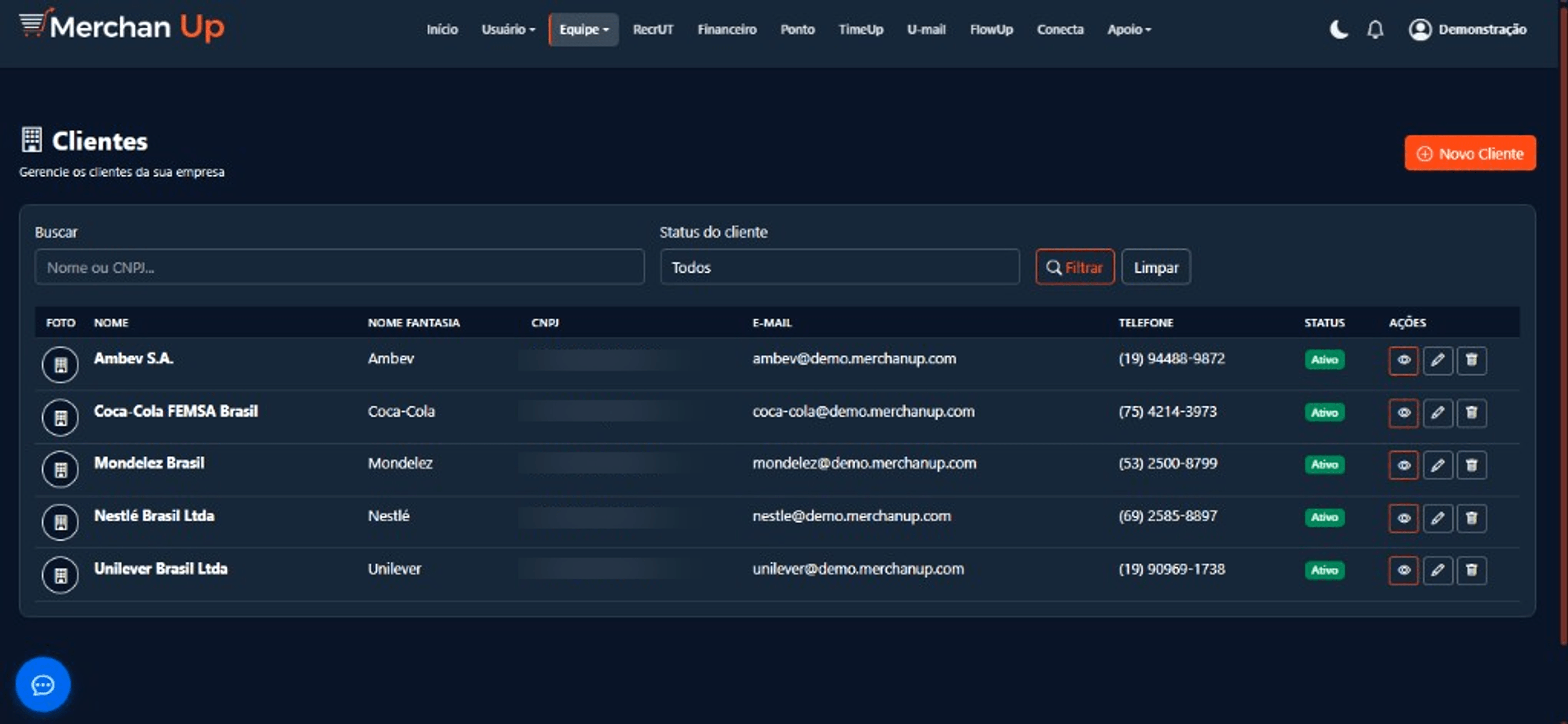The height and width of the screenshot is (724, 1568).
Task: Click the Filtrar button
Action: click(x=1074, y=267)
